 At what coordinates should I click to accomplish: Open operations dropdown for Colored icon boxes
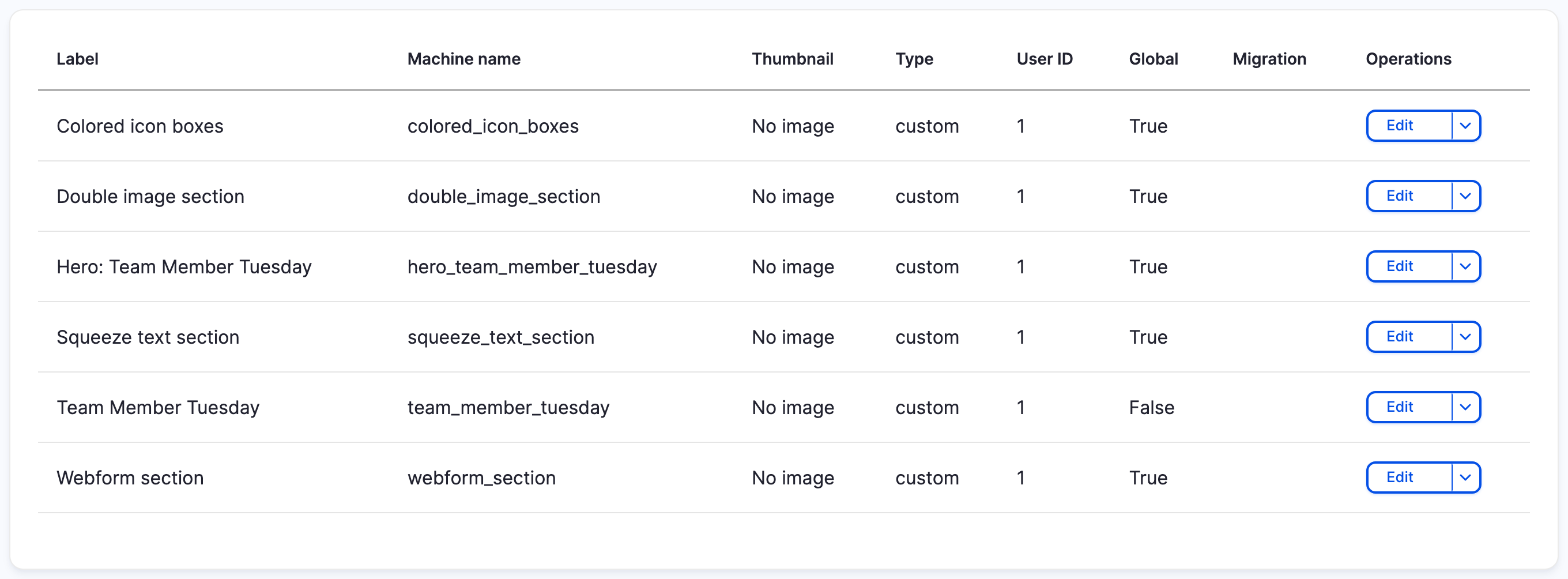[1466, 126]
